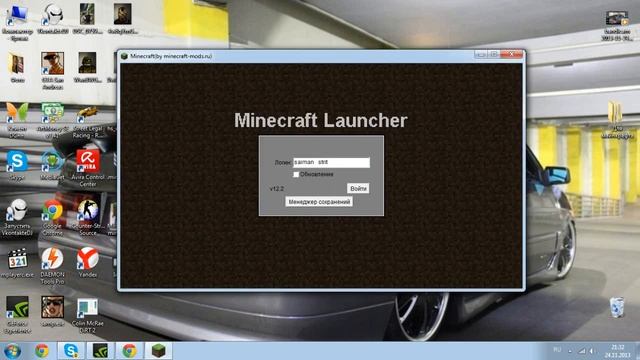Open the GTA San Andreas shortcut
This screenshot has height=360, width=640.
pyautogui.click(x=52, y=70)
